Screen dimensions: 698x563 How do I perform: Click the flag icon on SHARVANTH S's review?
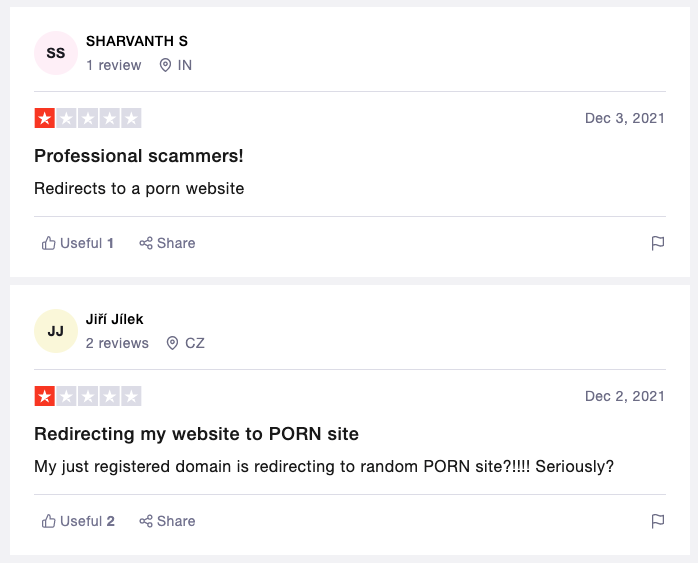(x=657, y=243)
